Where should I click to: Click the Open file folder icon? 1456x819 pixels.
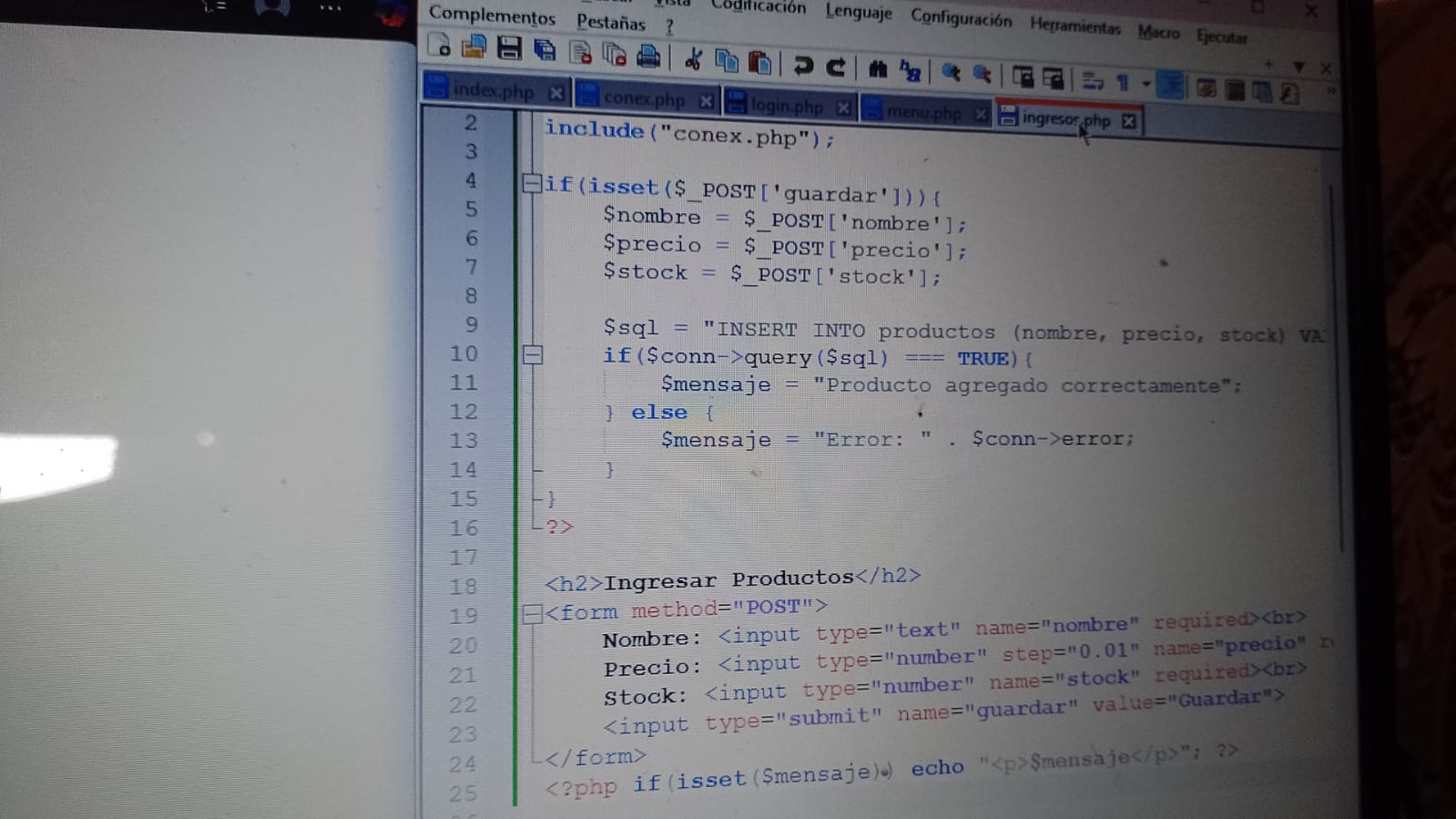(x=473, y=46)
